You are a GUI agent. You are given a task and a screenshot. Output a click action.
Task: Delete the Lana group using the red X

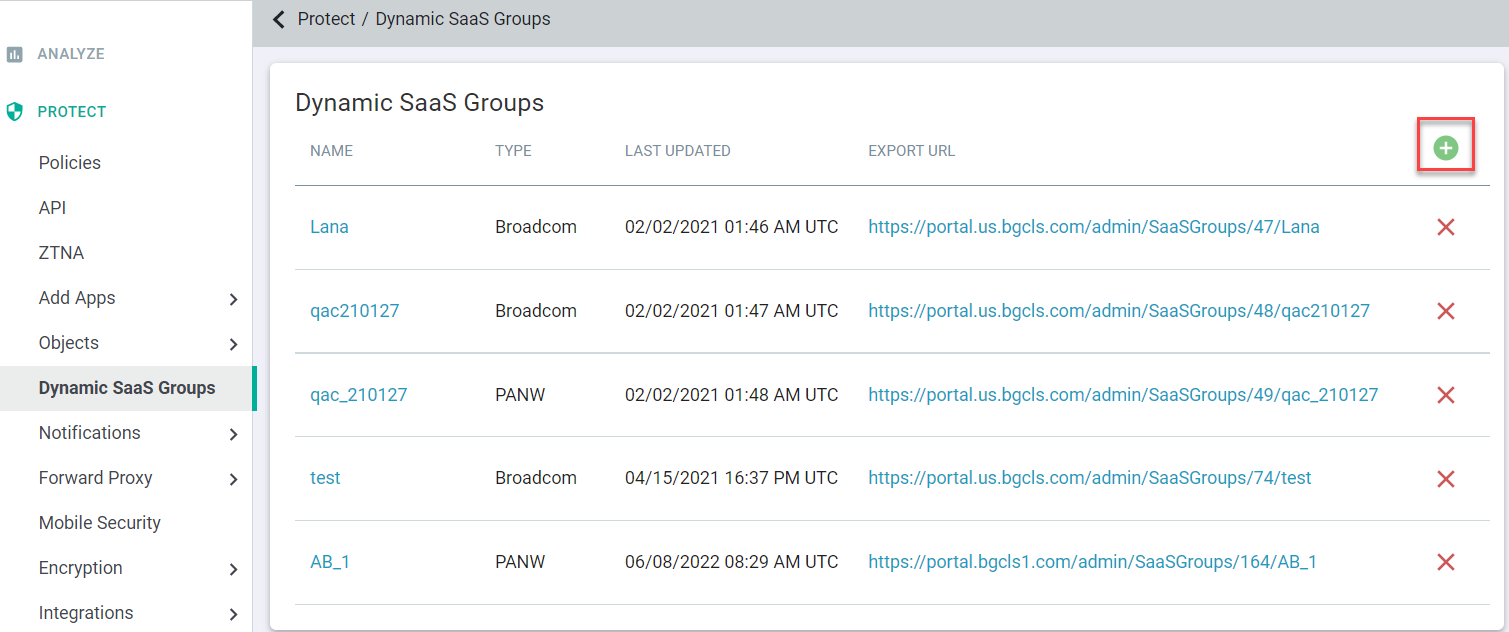pyautogui.click(x=1446, y=227)
